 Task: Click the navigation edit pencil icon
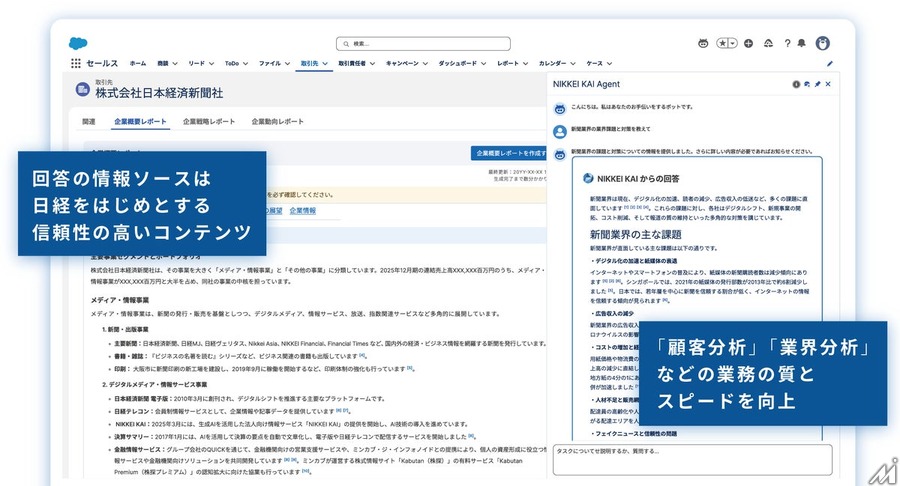pos(830,64)
